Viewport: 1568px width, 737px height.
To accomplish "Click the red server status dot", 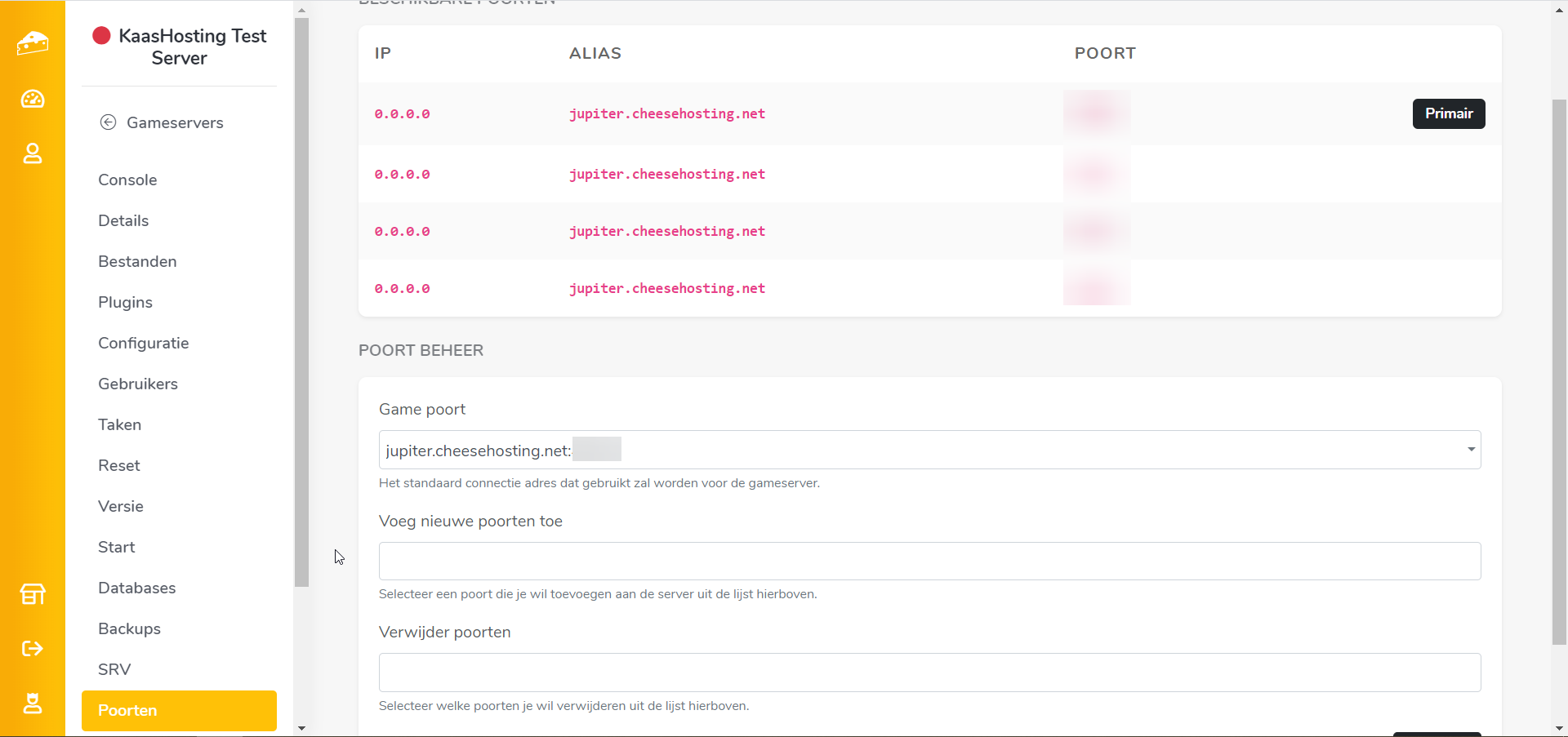I will pyautogui.click(x=101, y=36).
